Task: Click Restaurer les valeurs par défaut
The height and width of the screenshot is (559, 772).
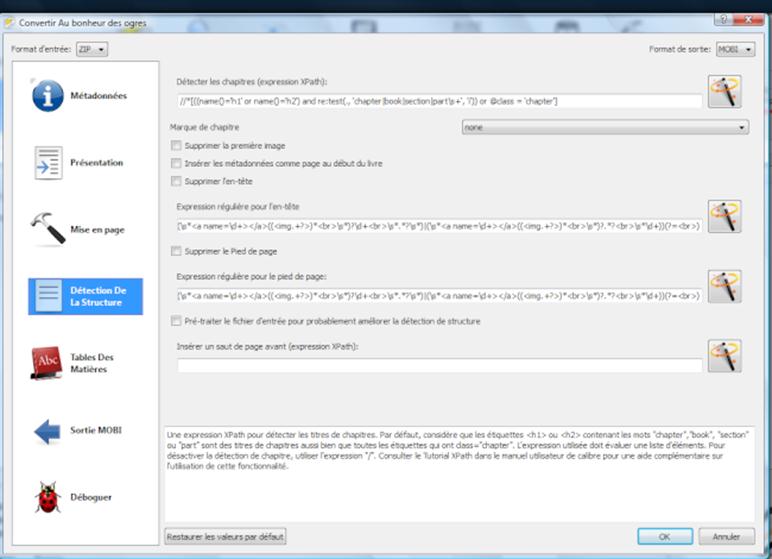Action: [225, 536]
